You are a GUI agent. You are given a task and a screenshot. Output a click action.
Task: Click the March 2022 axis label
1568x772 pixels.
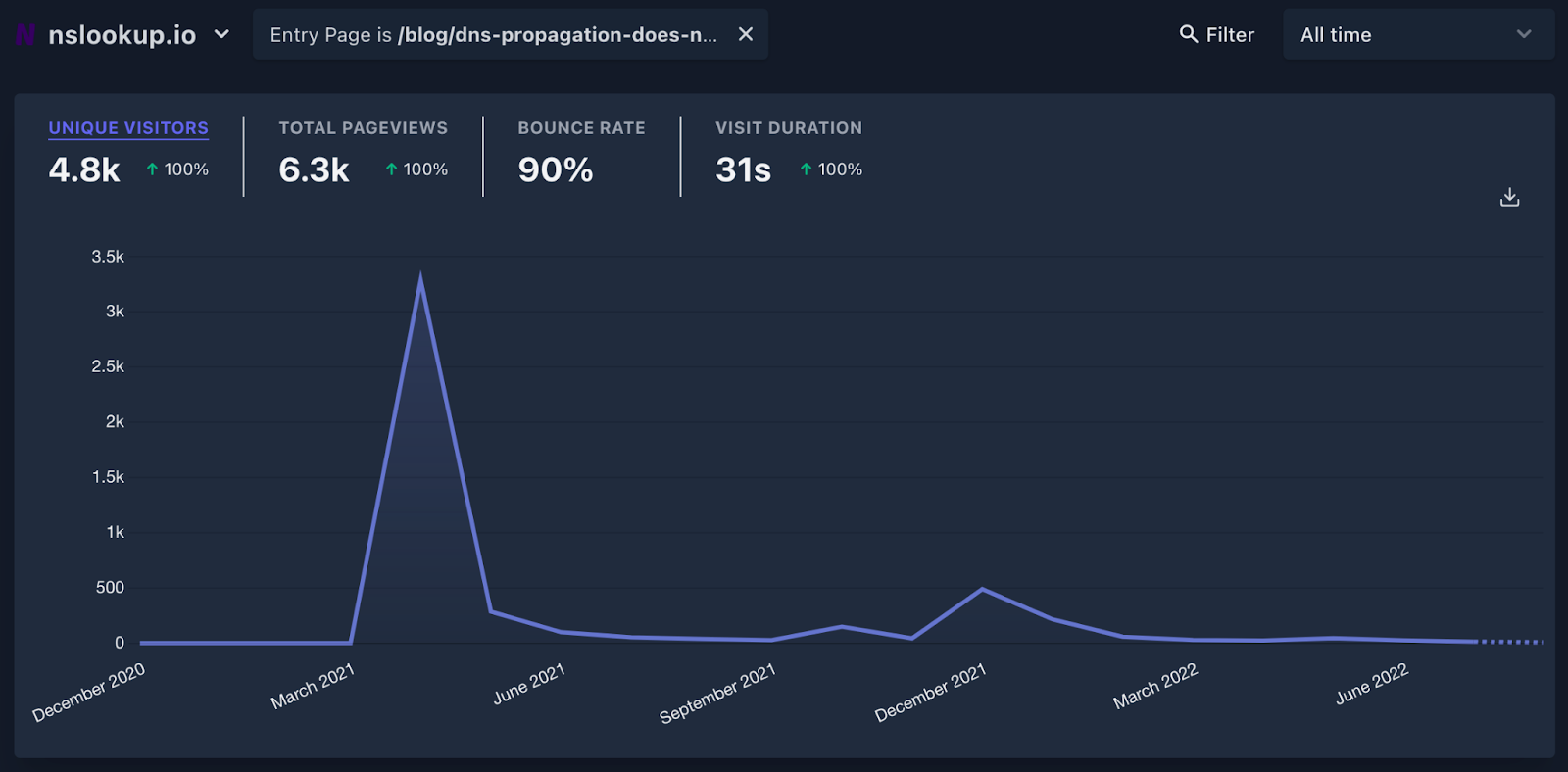[x=1155, y=686]
